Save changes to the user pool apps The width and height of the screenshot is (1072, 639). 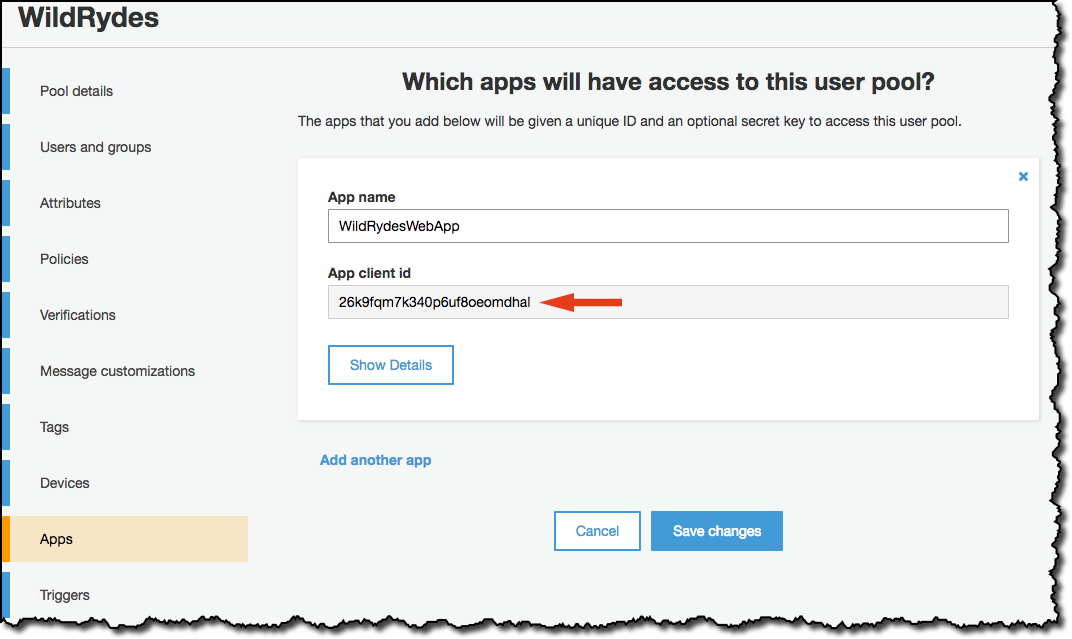pos(716,531)
